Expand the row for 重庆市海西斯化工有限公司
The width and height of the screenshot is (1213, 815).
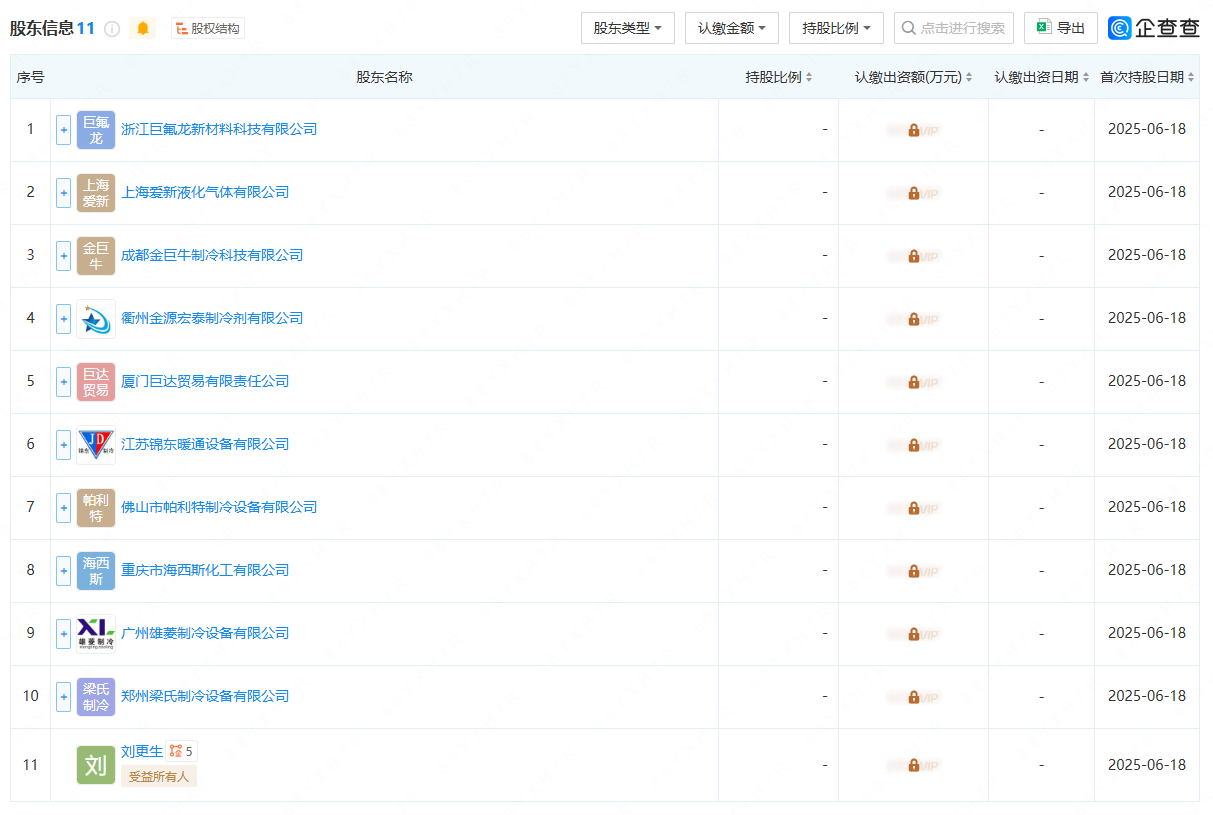(63, 570)
